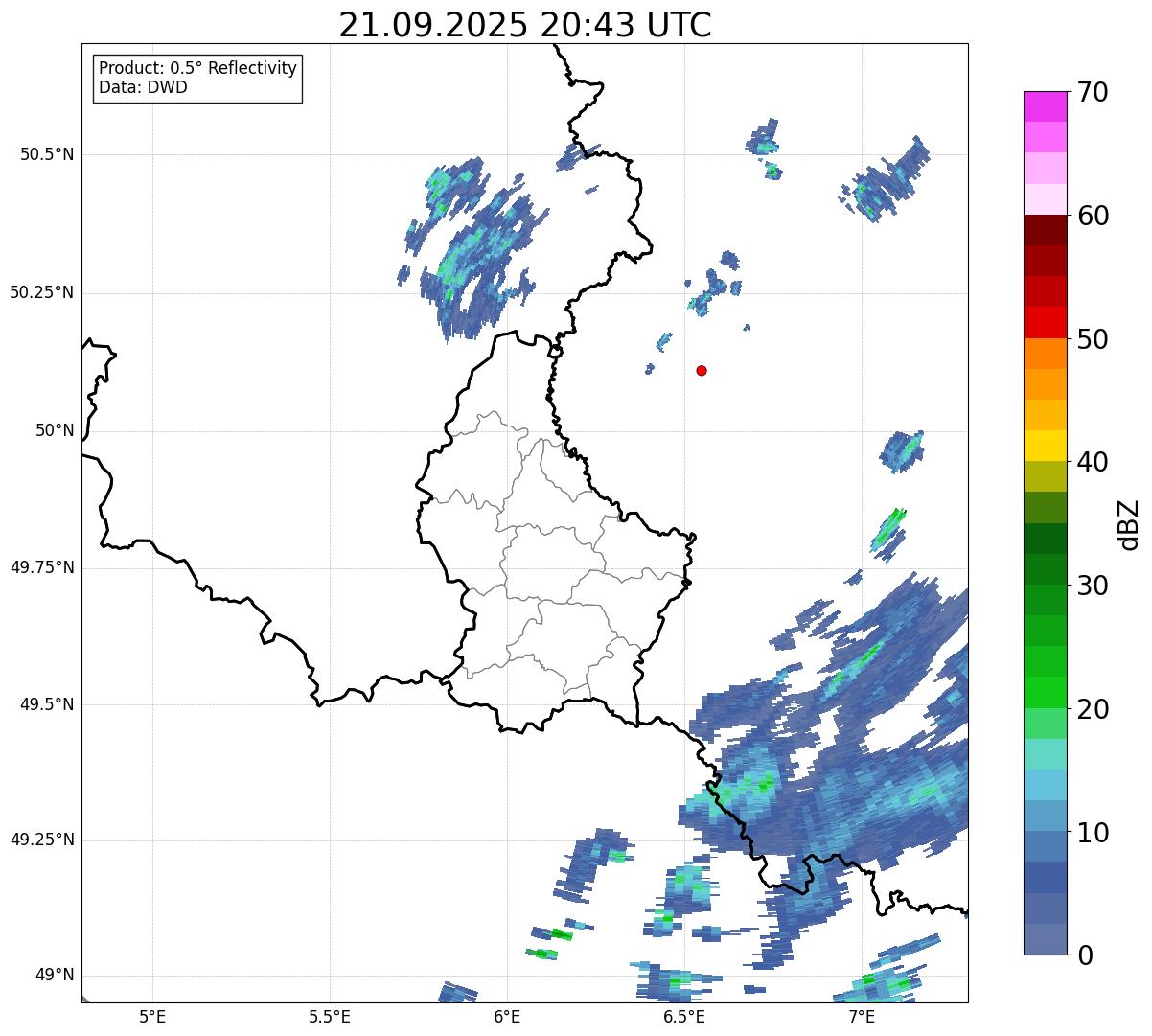Click the 50°N latitude label
Viewport: 1152px width, 1036px height.
[x=55, y=430]
